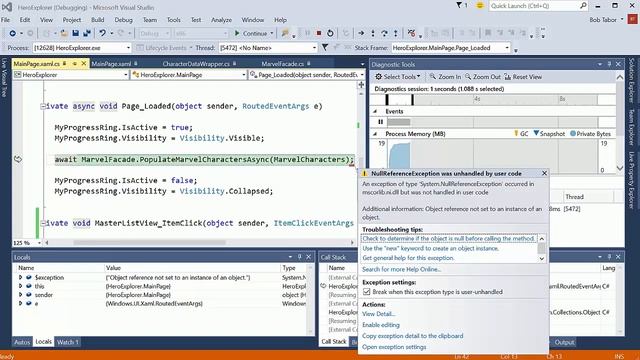The height and width of the screenshot is (360, 640).
Task: Switch to the MainPage.xaml tab
Action: pos(111,64)
